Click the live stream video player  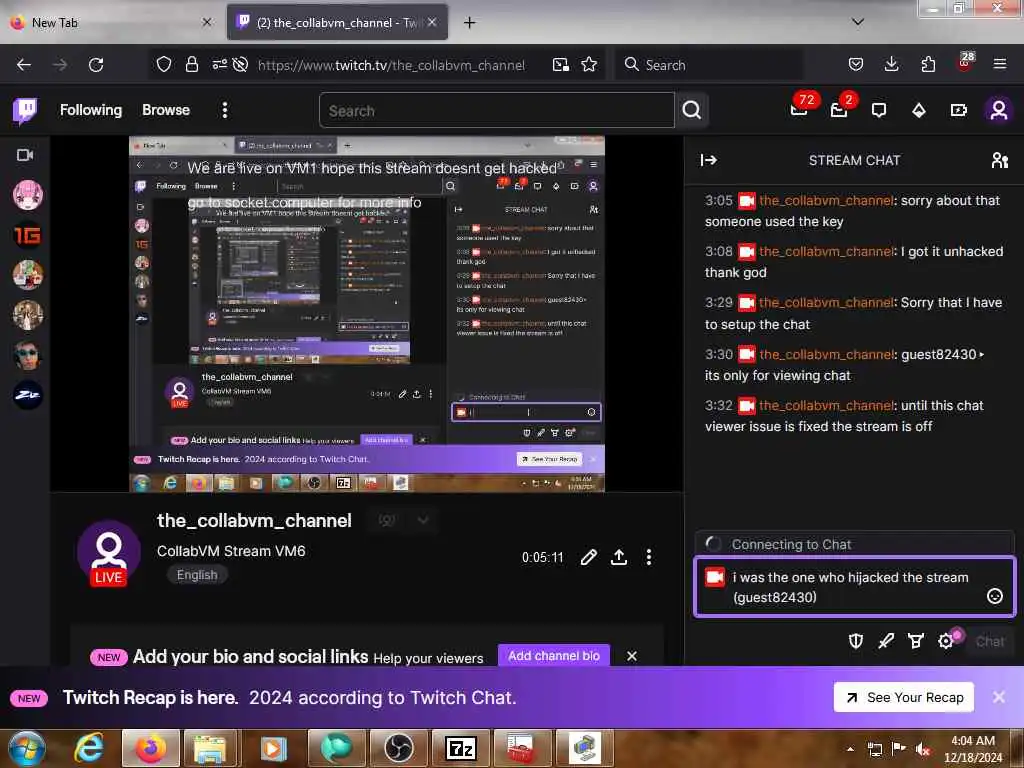366,313
